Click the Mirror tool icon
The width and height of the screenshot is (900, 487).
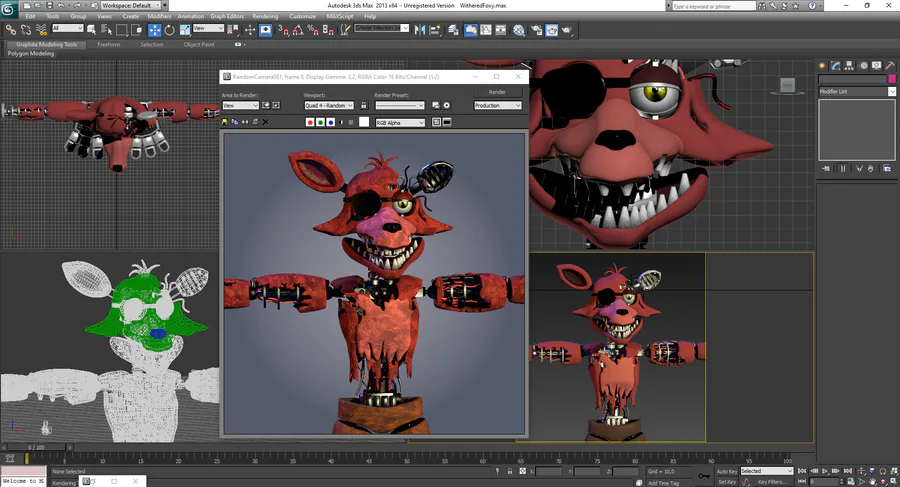420,30
